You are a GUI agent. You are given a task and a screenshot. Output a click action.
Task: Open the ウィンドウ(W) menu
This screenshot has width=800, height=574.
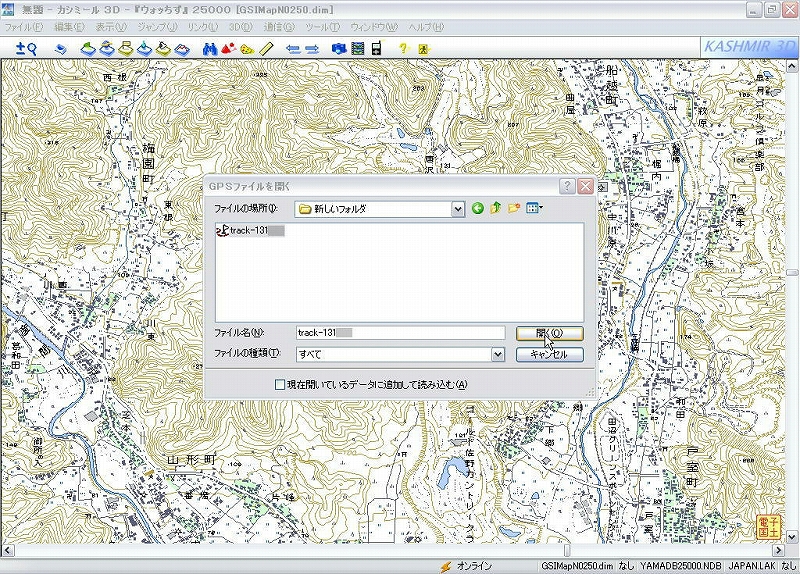click(x=374, y=27)
